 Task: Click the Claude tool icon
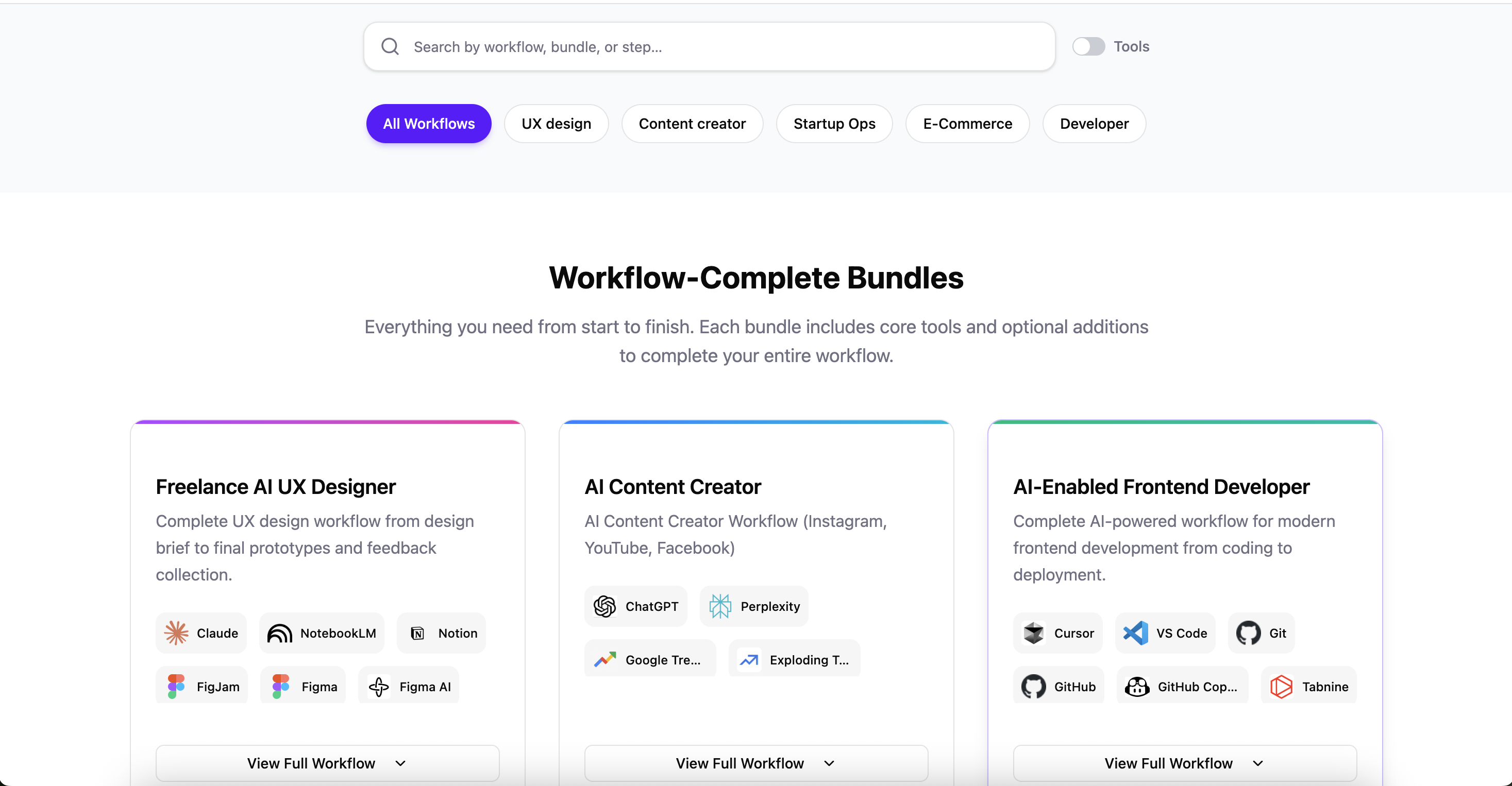176,633
